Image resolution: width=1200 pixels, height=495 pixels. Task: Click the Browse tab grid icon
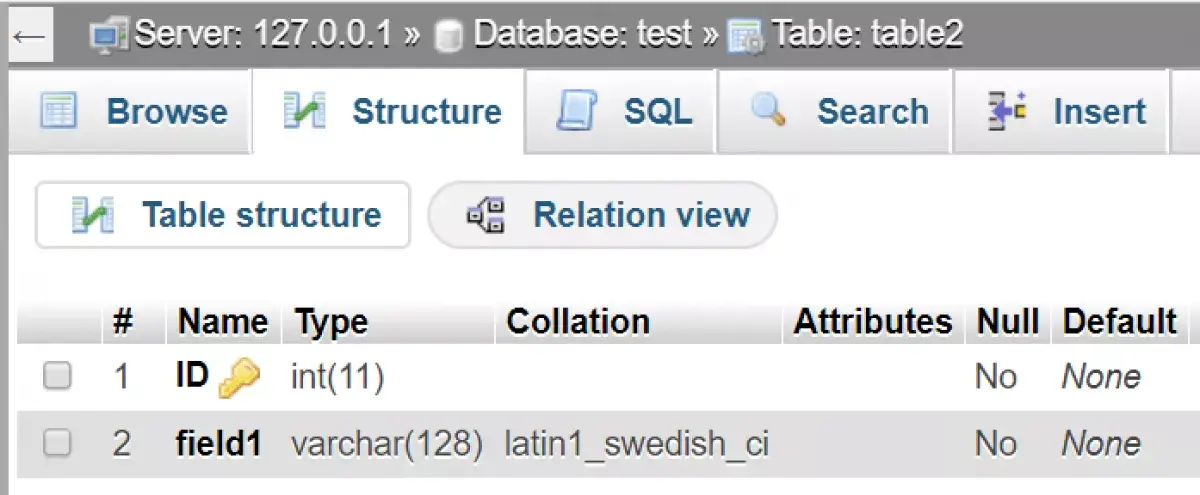58,111
